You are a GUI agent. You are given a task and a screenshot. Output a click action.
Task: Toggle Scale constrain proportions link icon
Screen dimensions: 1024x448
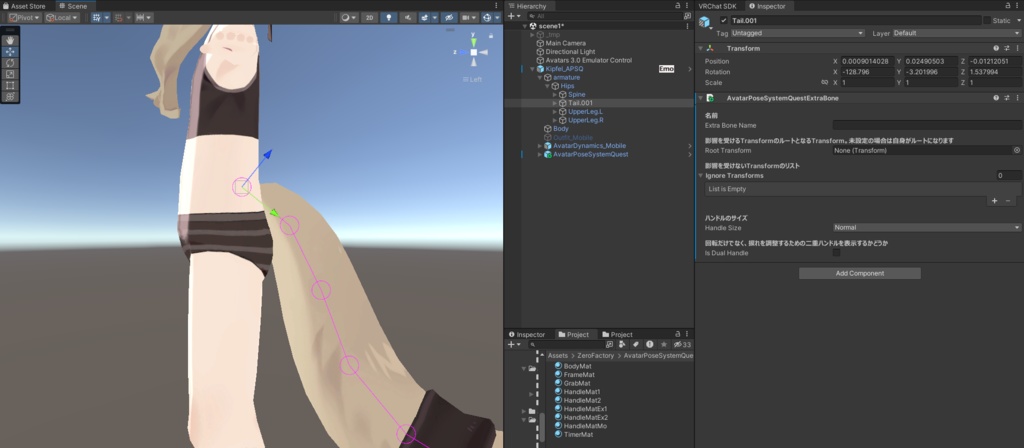pos(825,83)
